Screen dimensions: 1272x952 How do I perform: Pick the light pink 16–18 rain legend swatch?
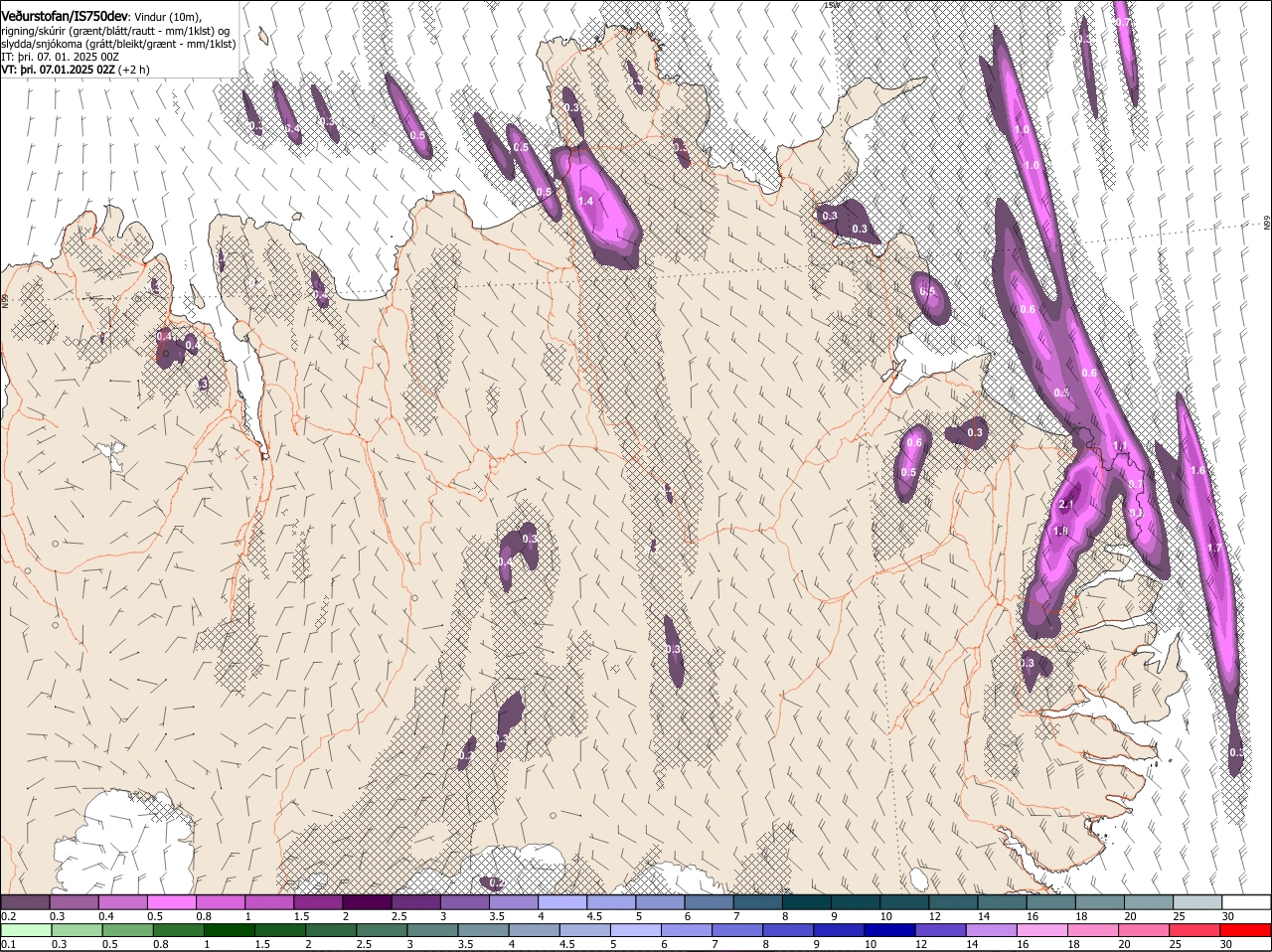pos(1042,930)
